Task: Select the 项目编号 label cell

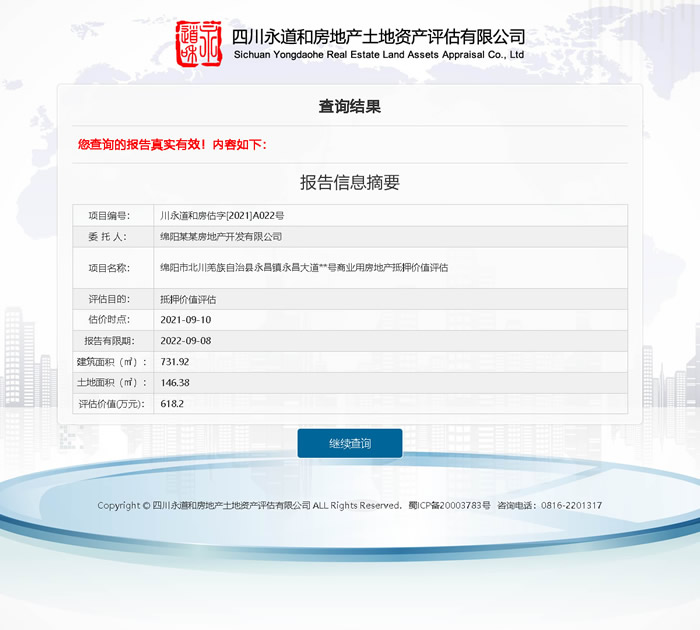Action: [113, 216]
